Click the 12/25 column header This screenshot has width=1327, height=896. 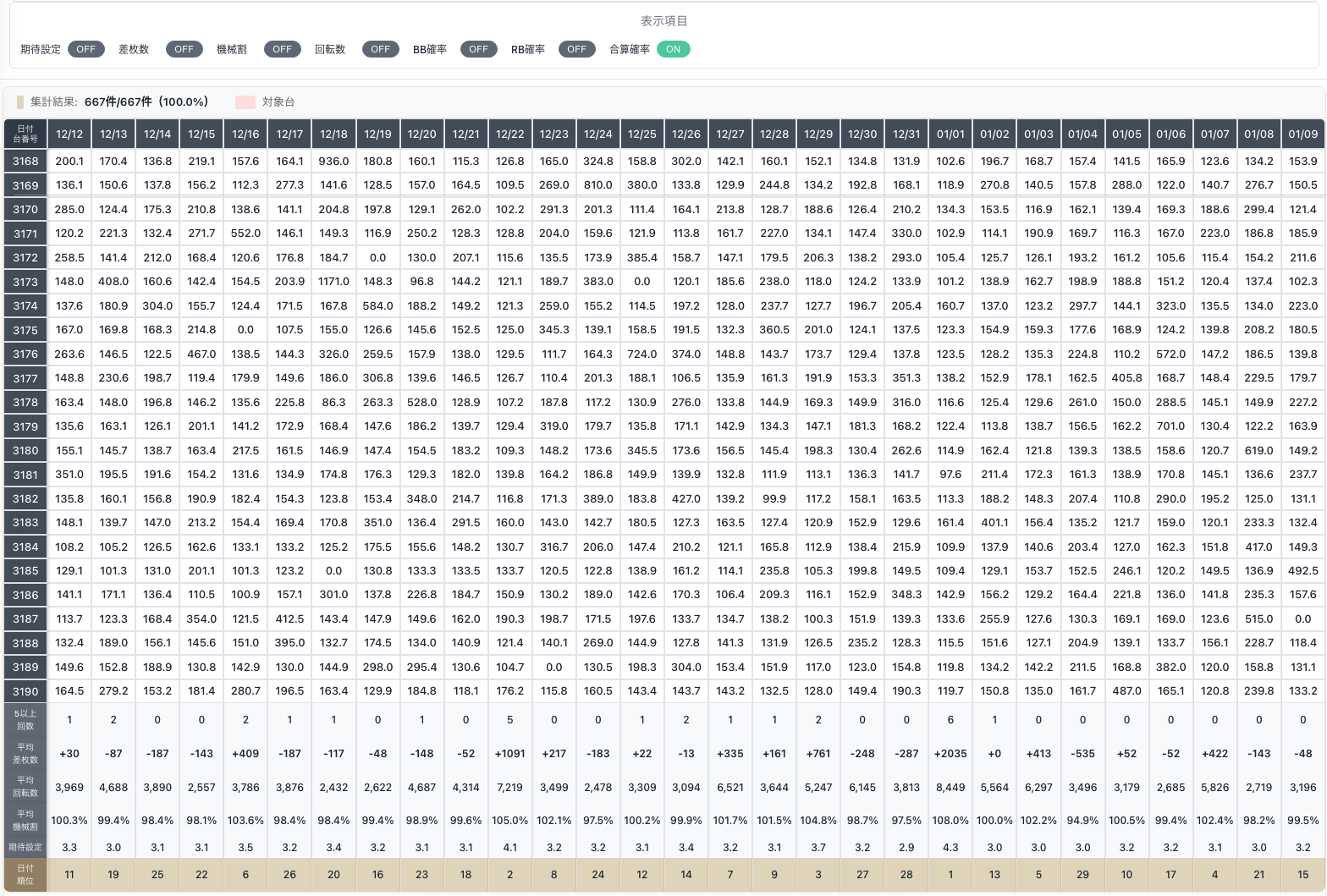coord(641,134)
